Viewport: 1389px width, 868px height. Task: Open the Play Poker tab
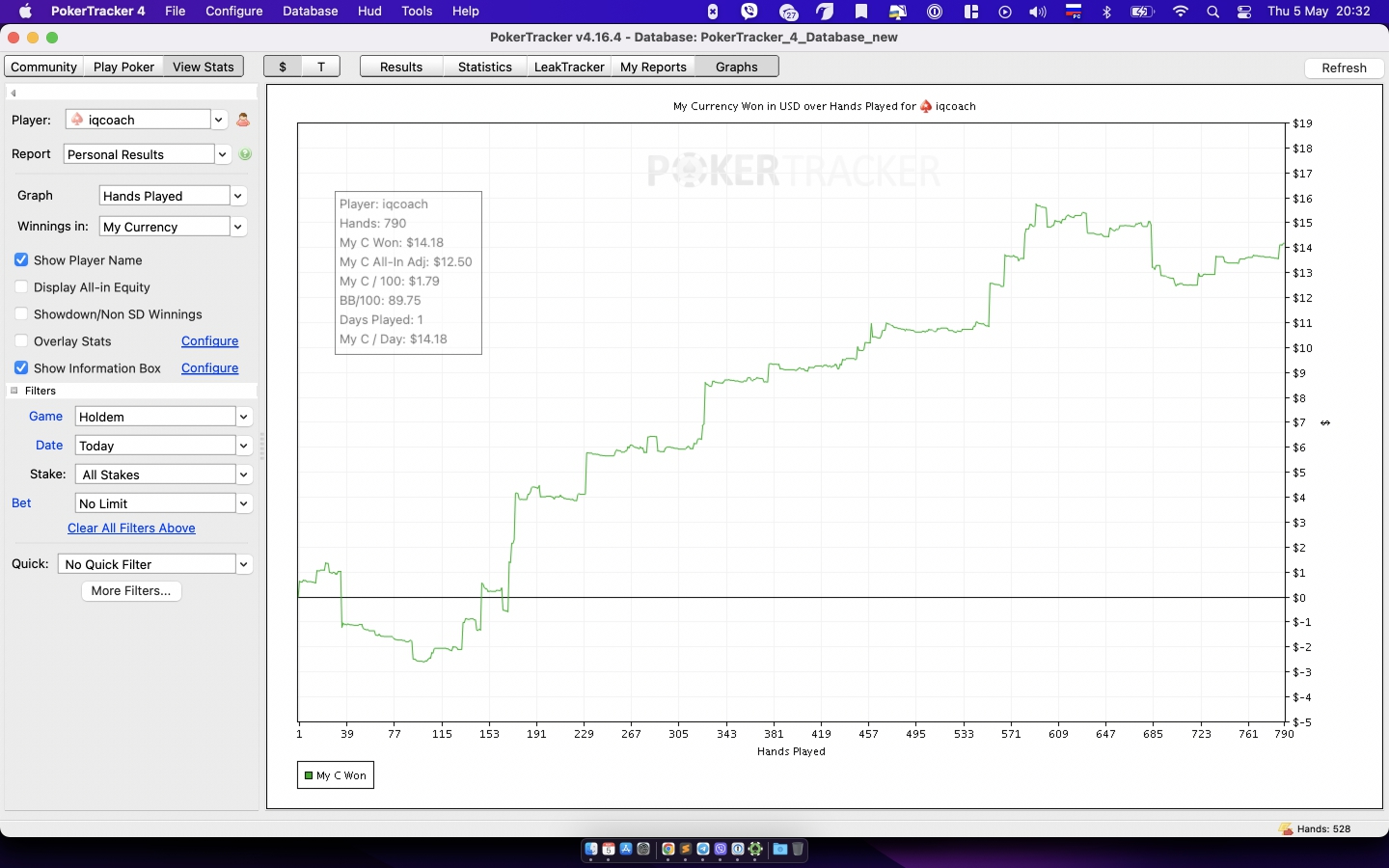coord(123,67)
